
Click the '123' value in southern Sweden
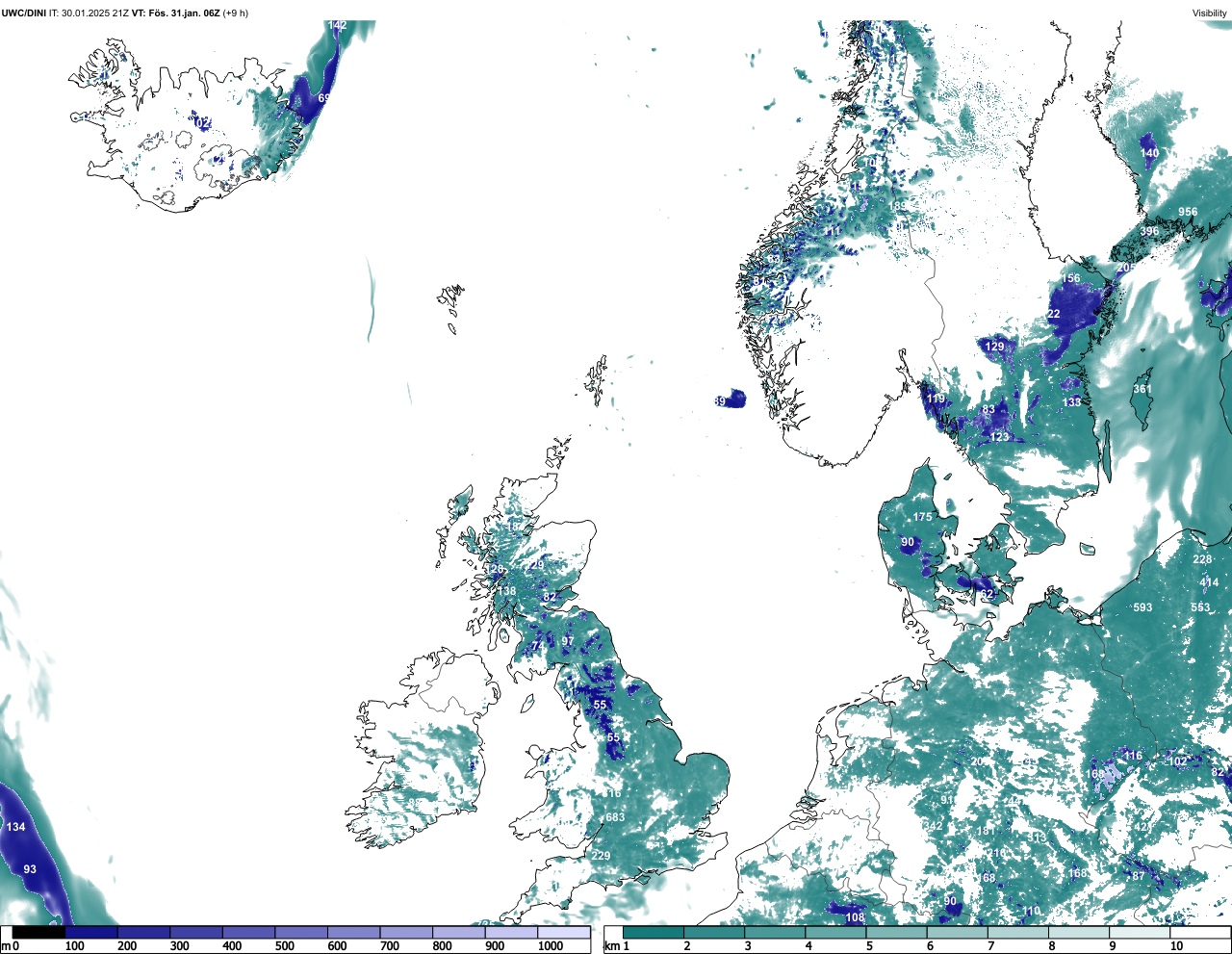(1000, 437)
